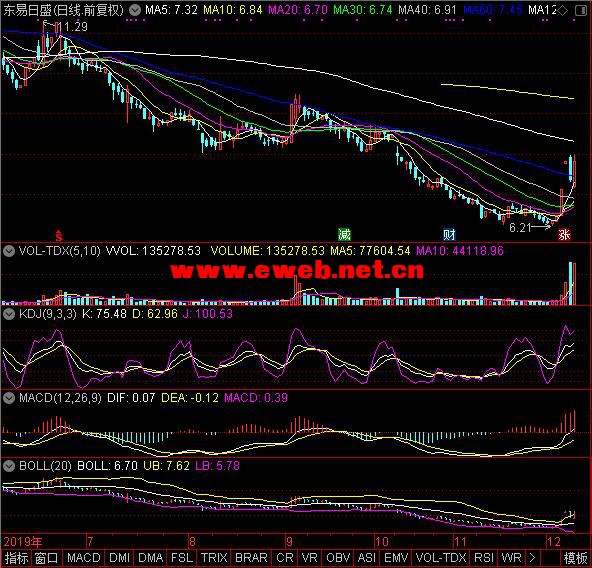This screenshot has height=568, width=592.
Task: Switch to the MACD indicator tab
Action: pos(83,558)
